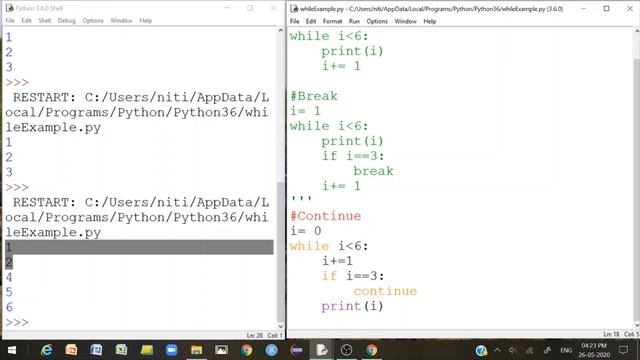Click the editor window scrollbar thumb
The height and width of the screenshot is (360, 640).
pos(637,189)
